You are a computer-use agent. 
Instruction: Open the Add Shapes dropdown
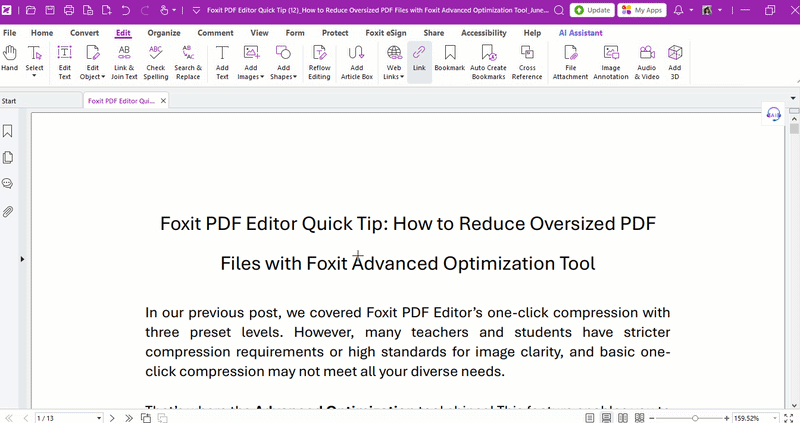[x=294, y=77]
